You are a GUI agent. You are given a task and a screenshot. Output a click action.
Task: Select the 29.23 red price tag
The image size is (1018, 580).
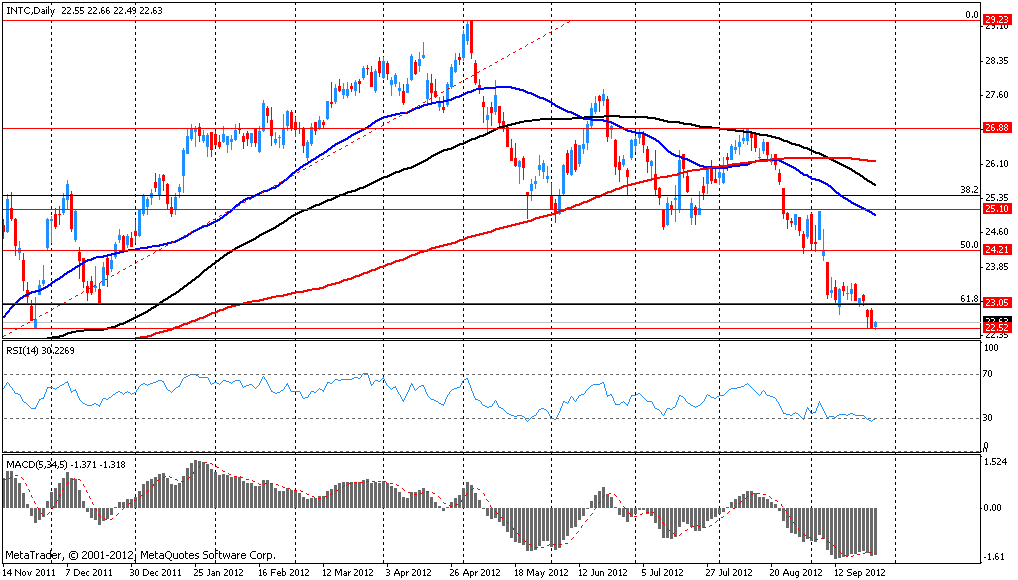(995, 19)
